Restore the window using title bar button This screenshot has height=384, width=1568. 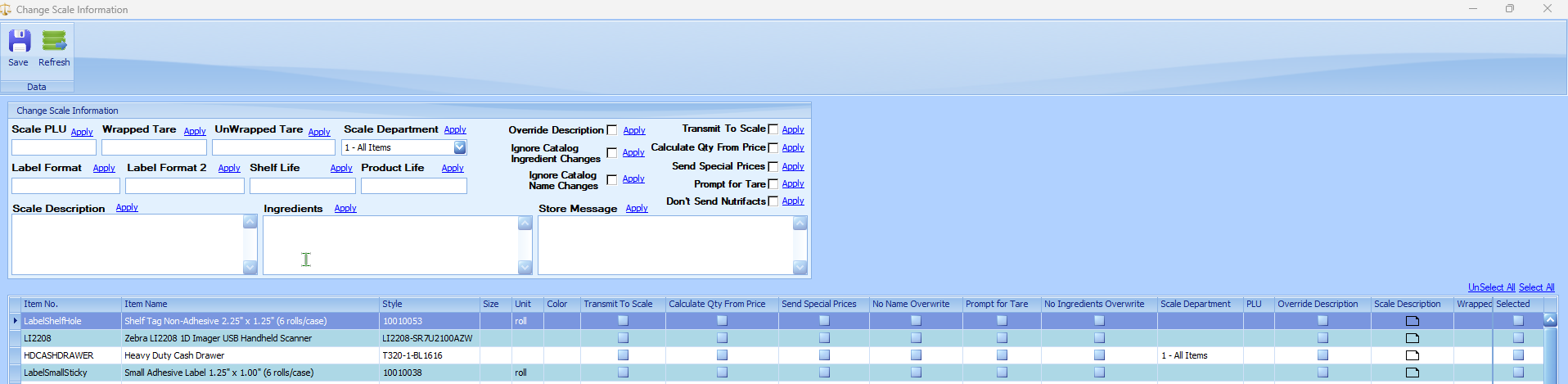click(1509, 9)
